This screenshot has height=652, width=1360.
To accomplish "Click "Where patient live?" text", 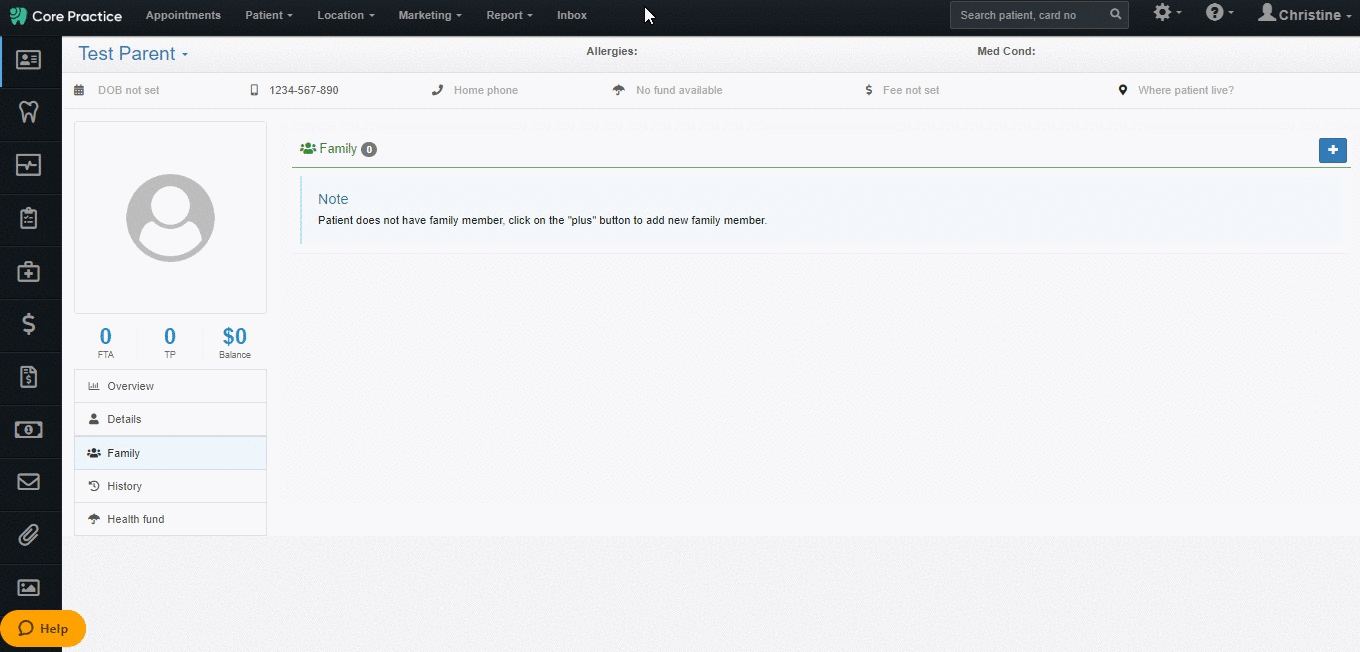I will [1186, 90].
